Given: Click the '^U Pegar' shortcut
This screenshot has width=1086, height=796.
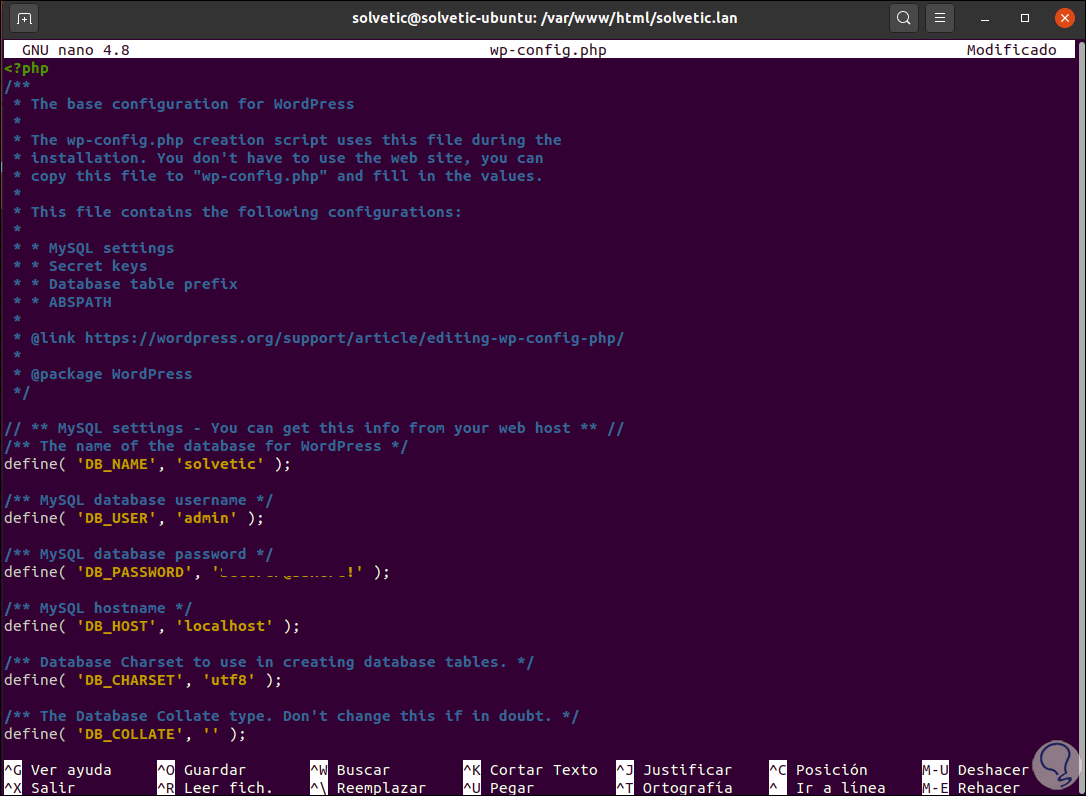Looking at the screenshot, I should click(x=499, y=788).
